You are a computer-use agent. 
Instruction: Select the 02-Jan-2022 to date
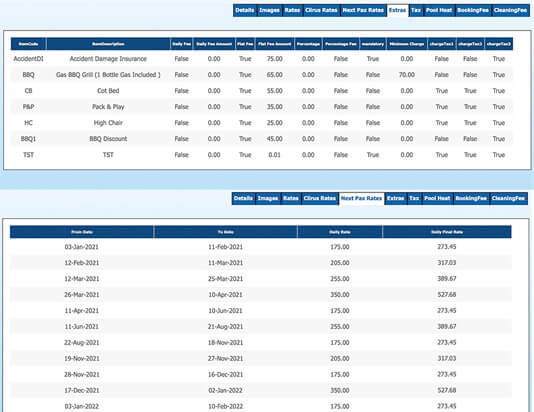(x=225, y=391)
